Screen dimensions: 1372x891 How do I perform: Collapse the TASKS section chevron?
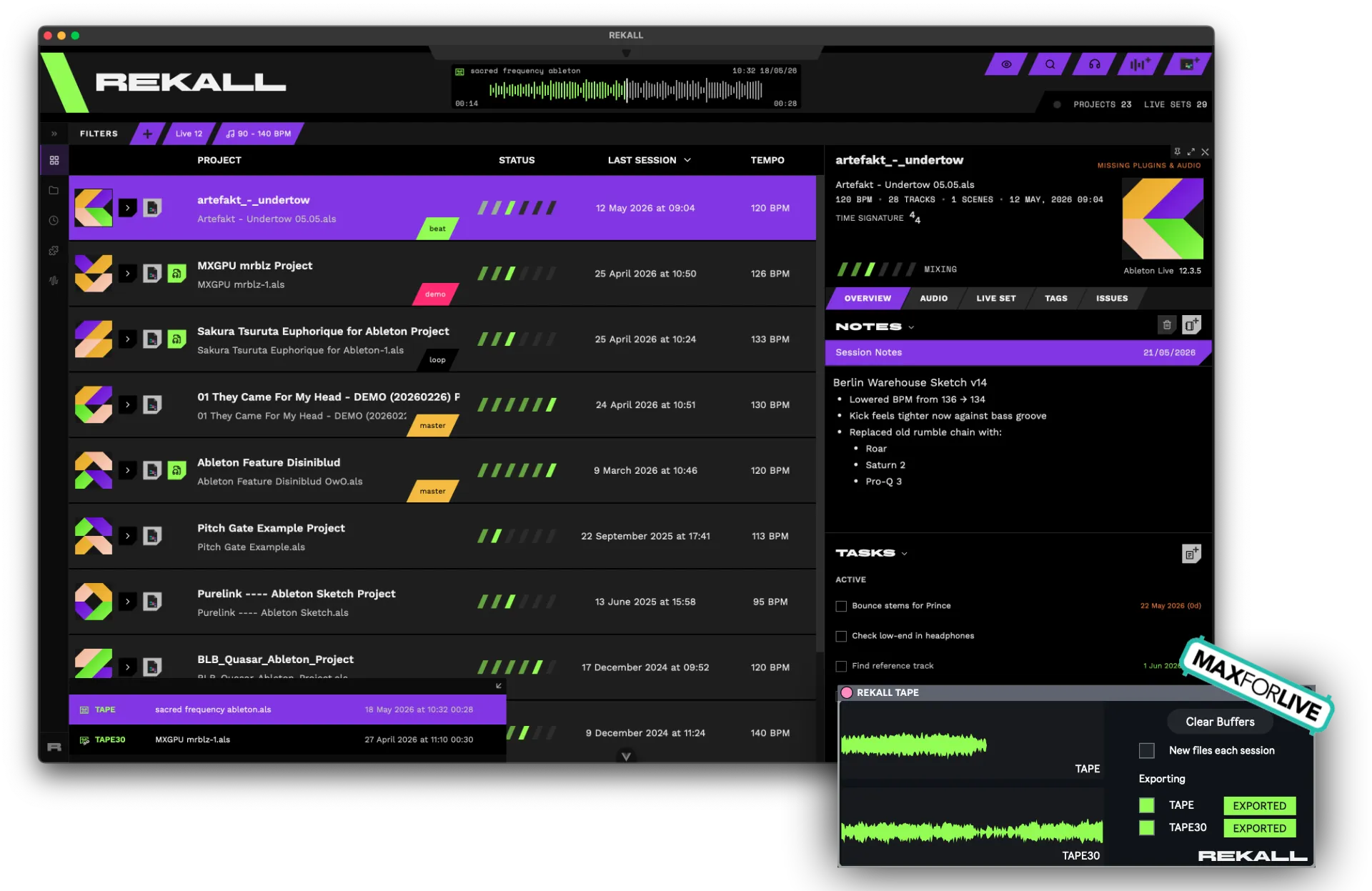point(905,554)
